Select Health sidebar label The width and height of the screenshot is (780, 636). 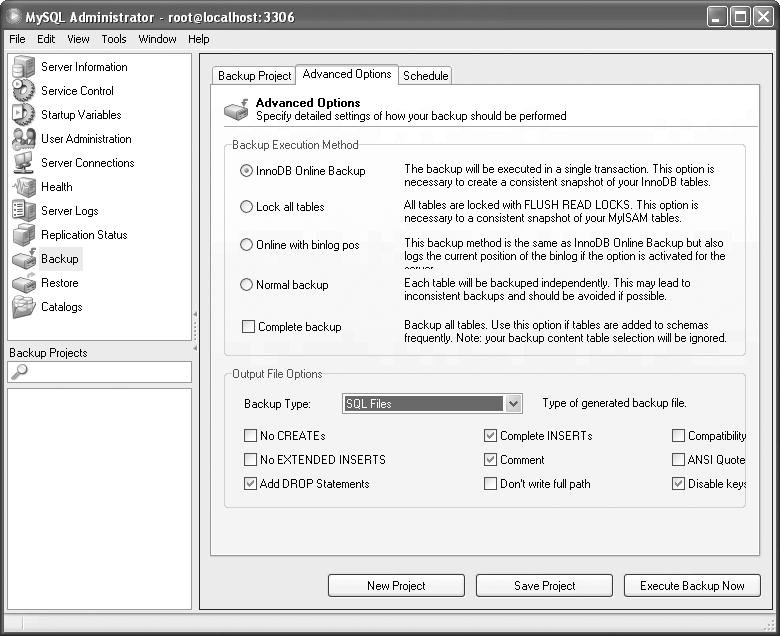click(x=57, y=187)
